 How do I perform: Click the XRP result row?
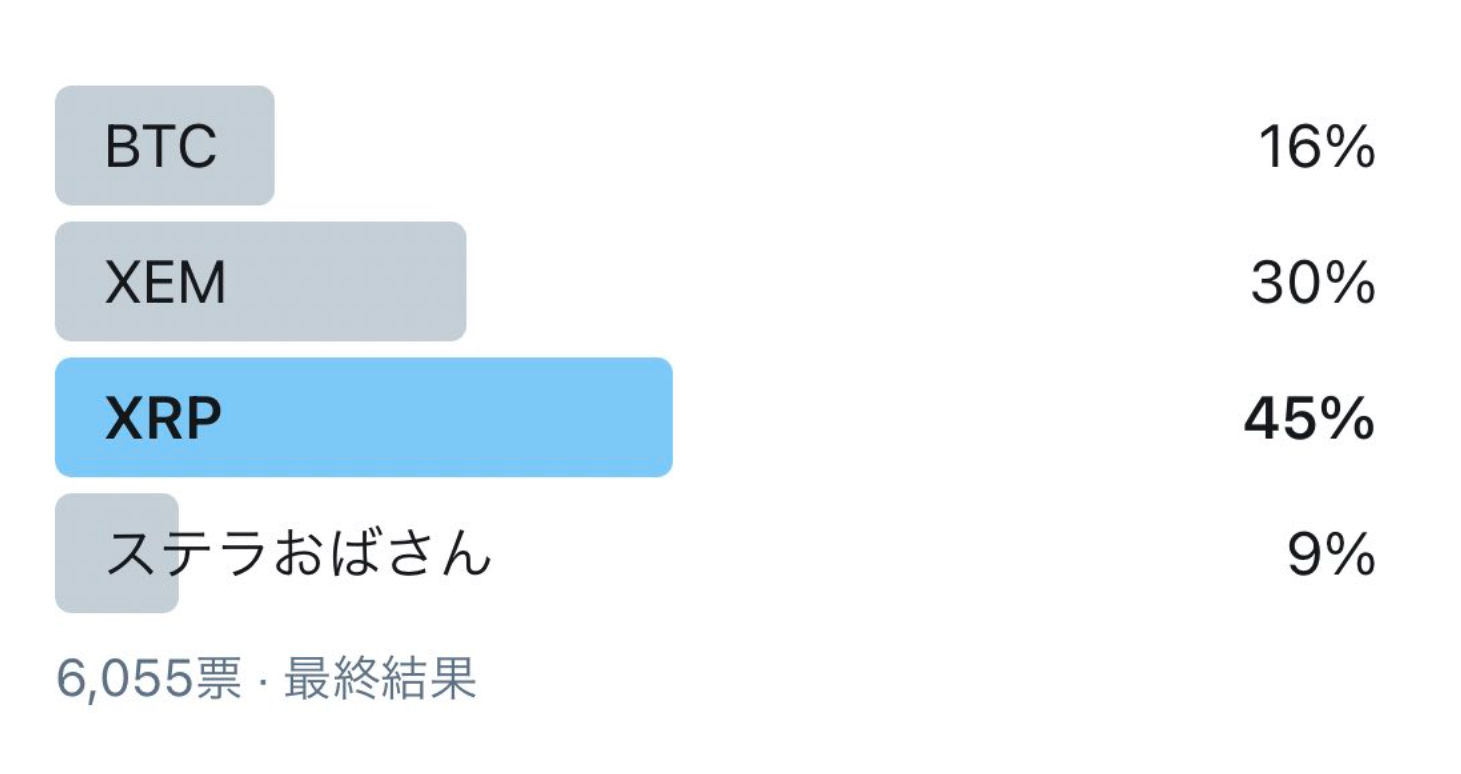coord(716,417)
